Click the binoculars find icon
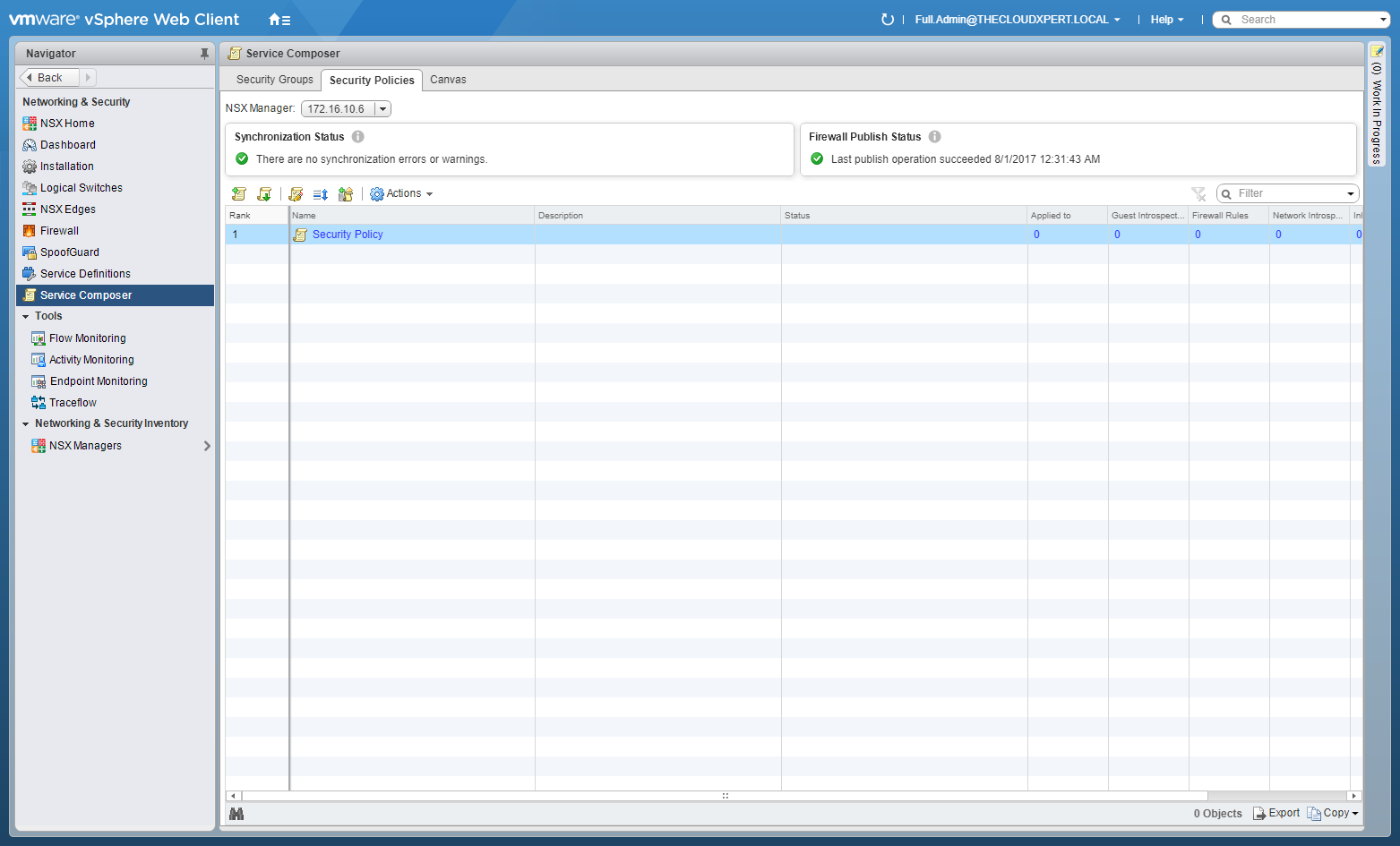 (236, 814)
